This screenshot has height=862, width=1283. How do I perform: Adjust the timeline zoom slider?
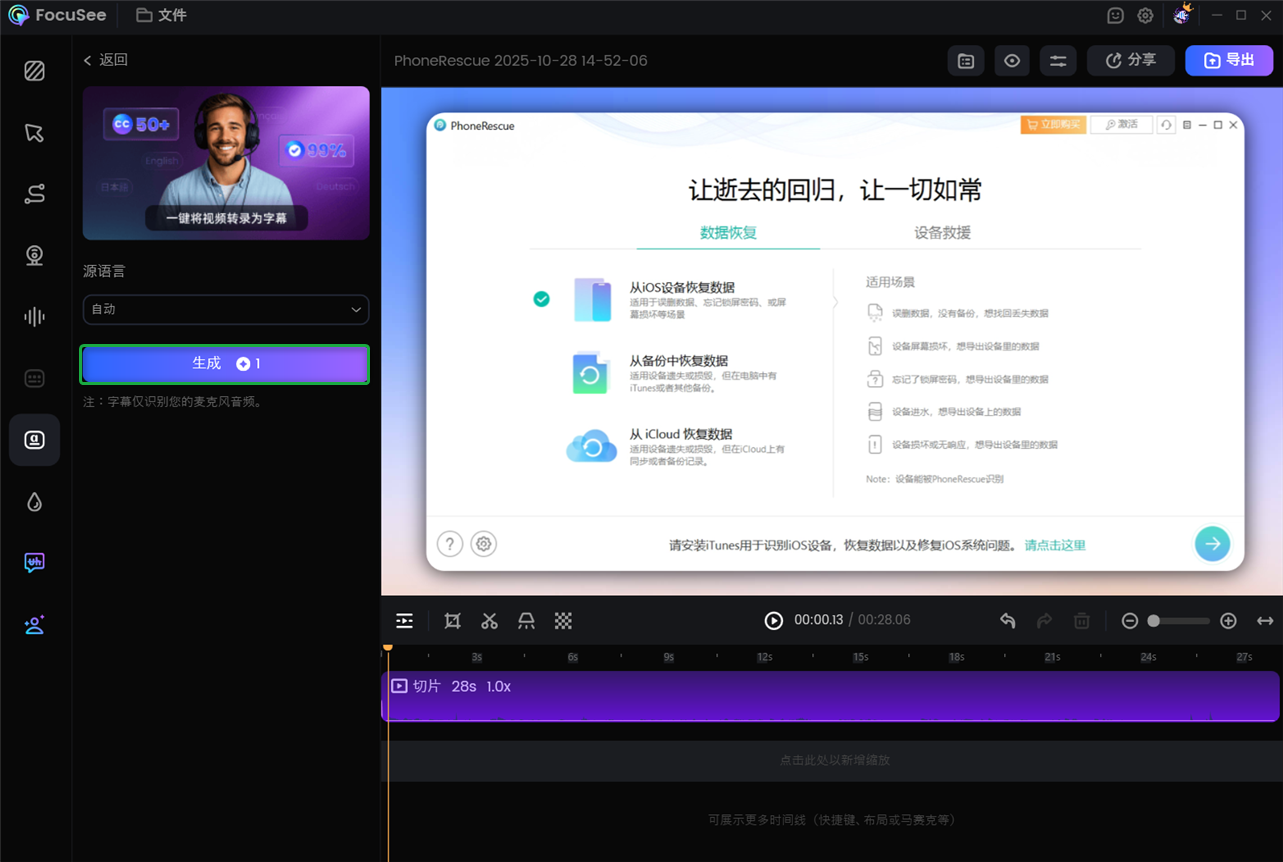click(x=1179, y=621)
